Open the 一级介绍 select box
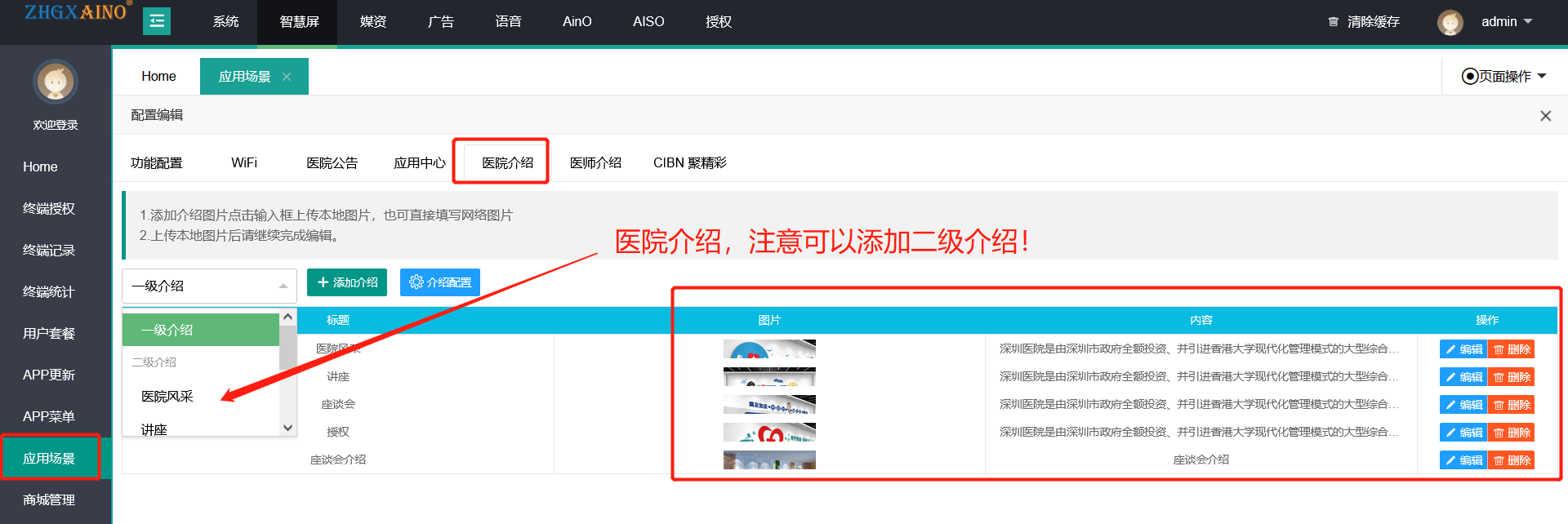 click(209, 286)
